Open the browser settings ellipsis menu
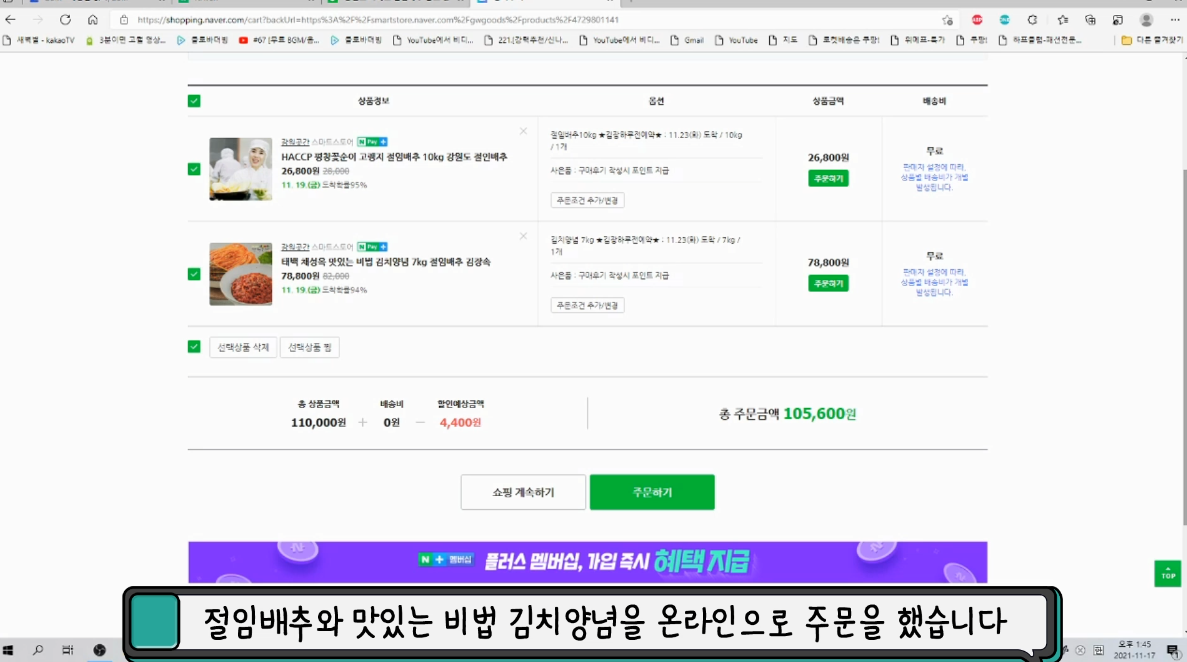 (x=1174, y=20)
